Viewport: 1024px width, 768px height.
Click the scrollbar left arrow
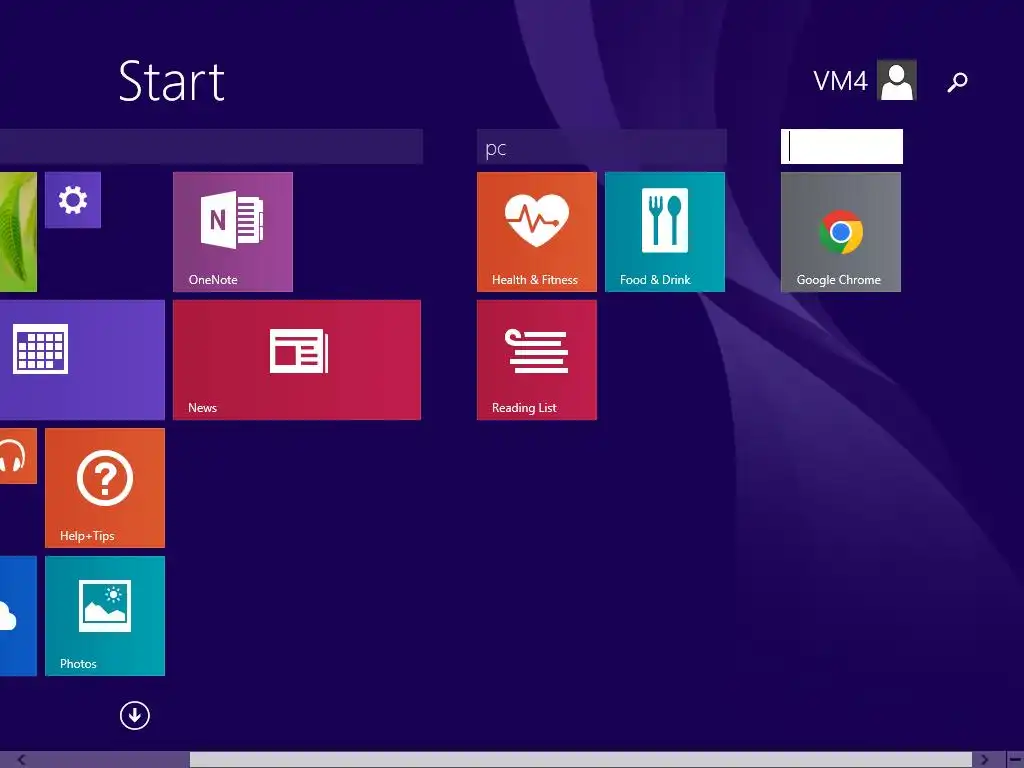(x=21, y=760)
